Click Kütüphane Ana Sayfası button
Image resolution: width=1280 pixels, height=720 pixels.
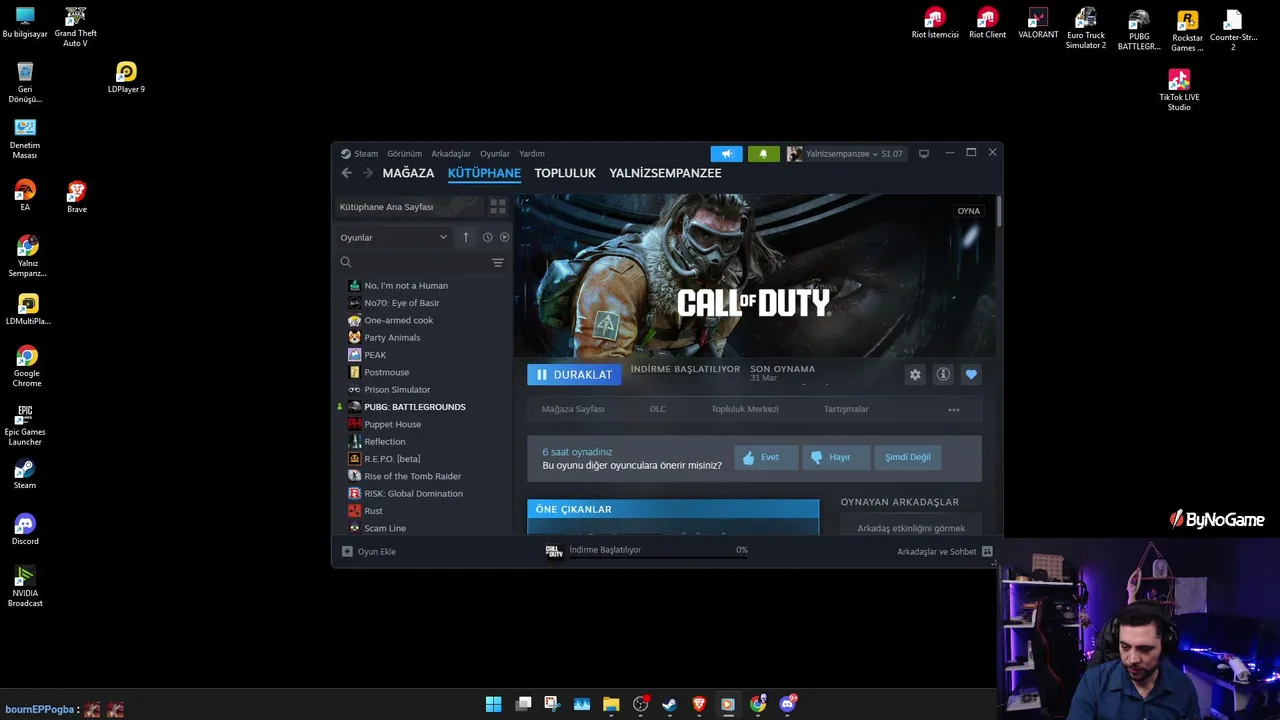tap(410, 207)
